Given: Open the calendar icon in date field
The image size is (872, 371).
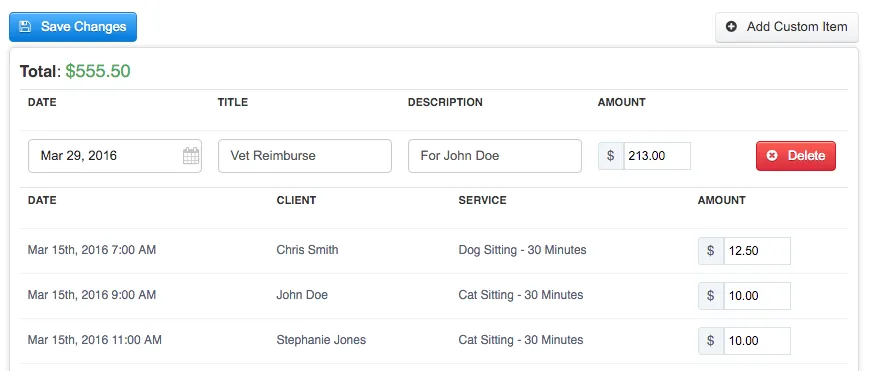Looking at the screenshot, I should coord(191,156).
